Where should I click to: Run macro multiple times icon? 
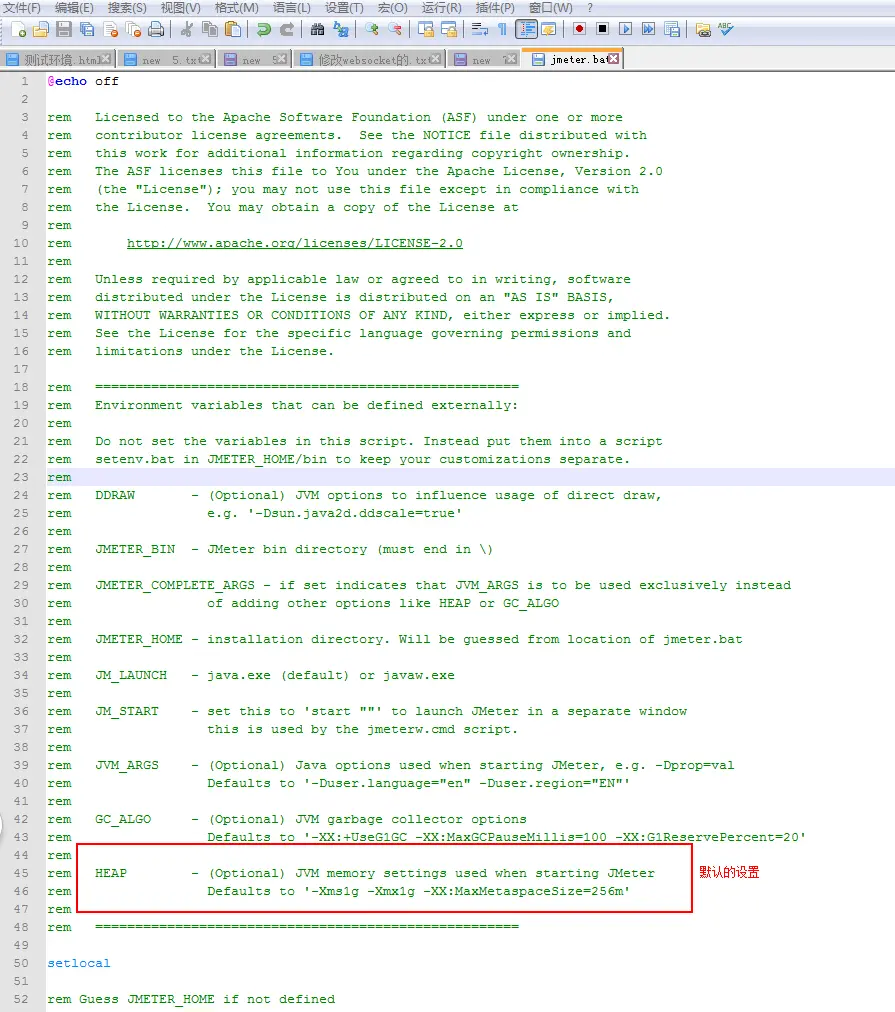coord(649,30)
